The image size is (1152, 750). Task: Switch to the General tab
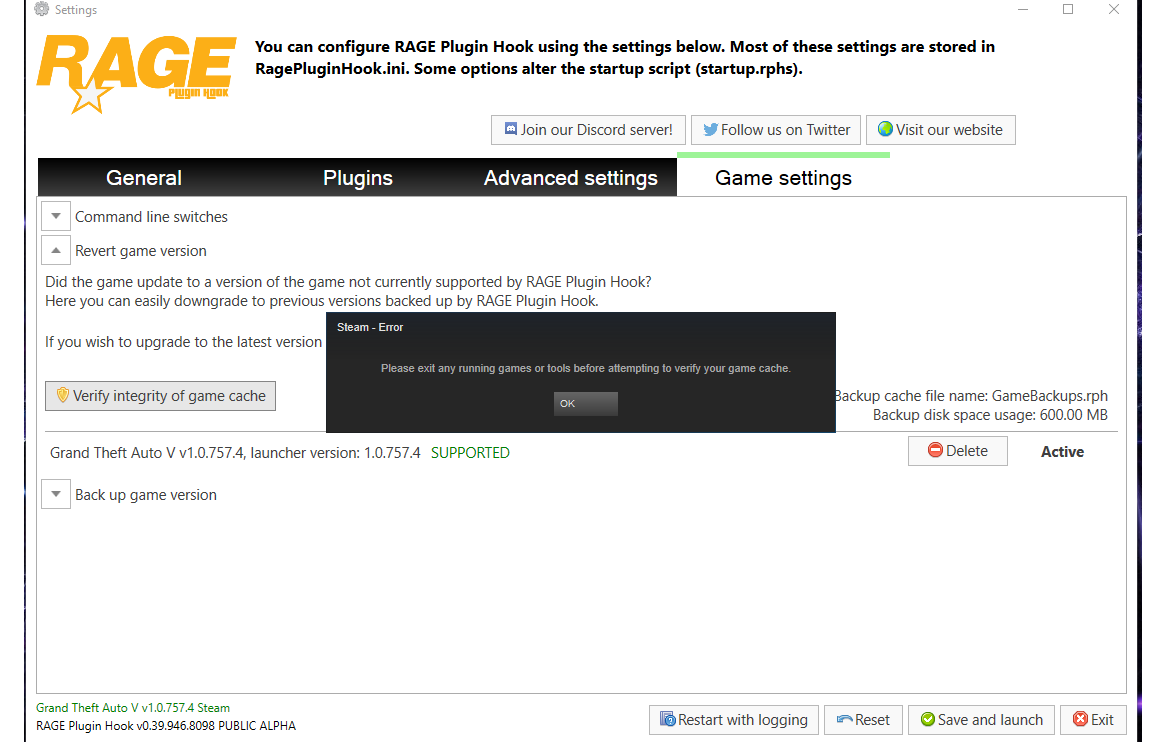click(x=144, y=178)
